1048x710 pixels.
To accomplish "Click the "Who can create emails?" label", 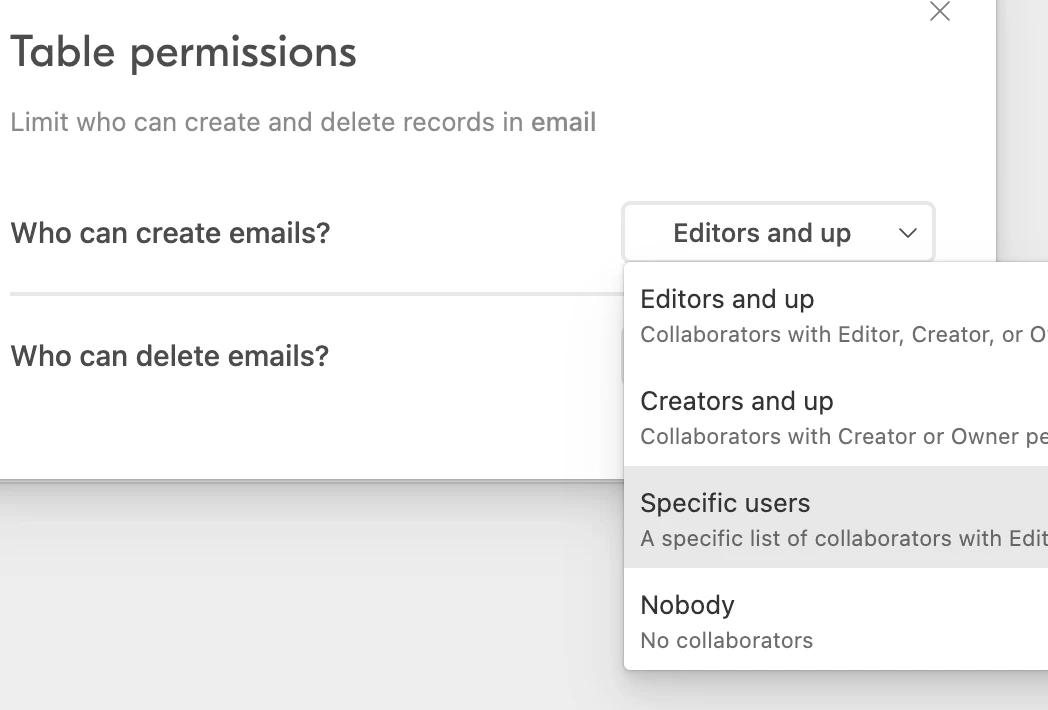I will (x=170, y=233).
